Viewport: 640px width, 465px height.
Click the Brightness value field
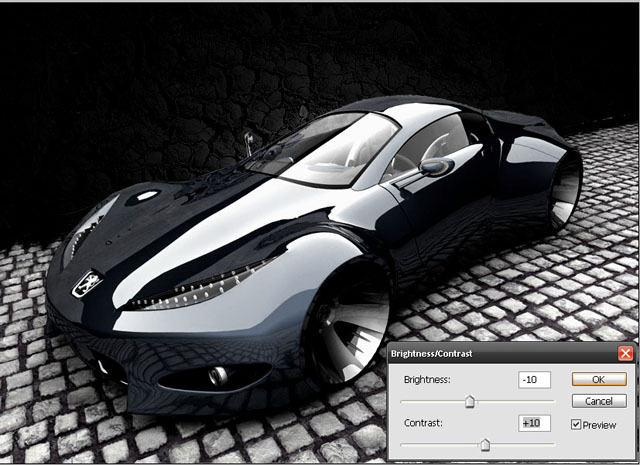[534, 380]
